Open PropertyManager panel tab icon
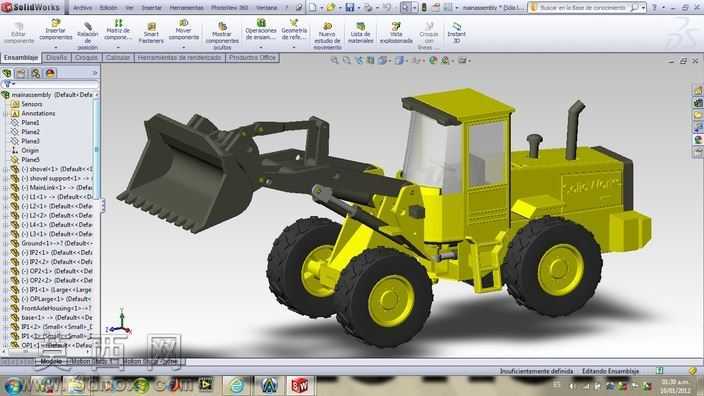 (x=21, y=73)
